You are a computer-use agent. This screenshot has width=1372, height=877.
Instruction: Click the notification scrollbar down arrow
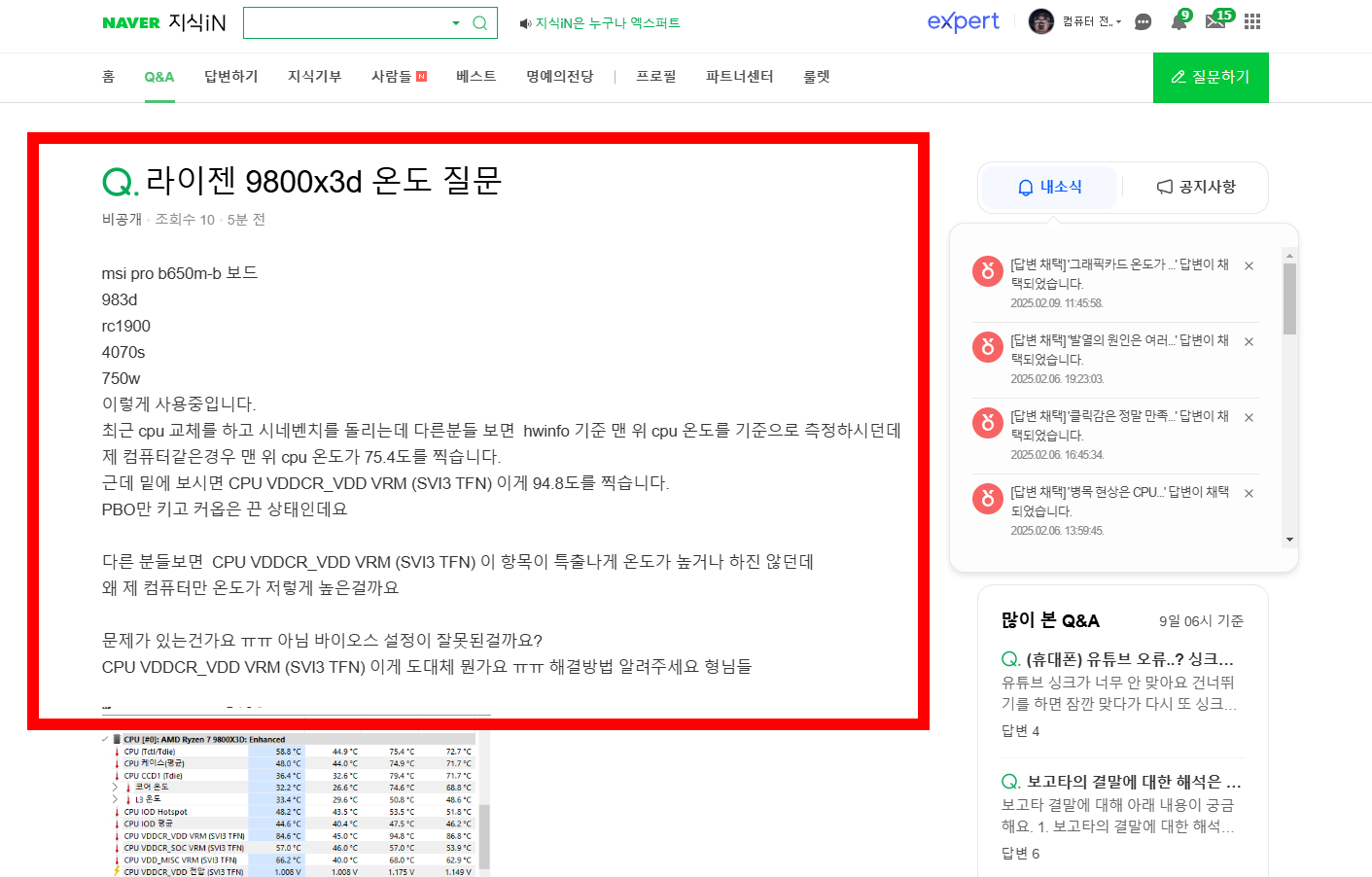tap(1289, 540)
